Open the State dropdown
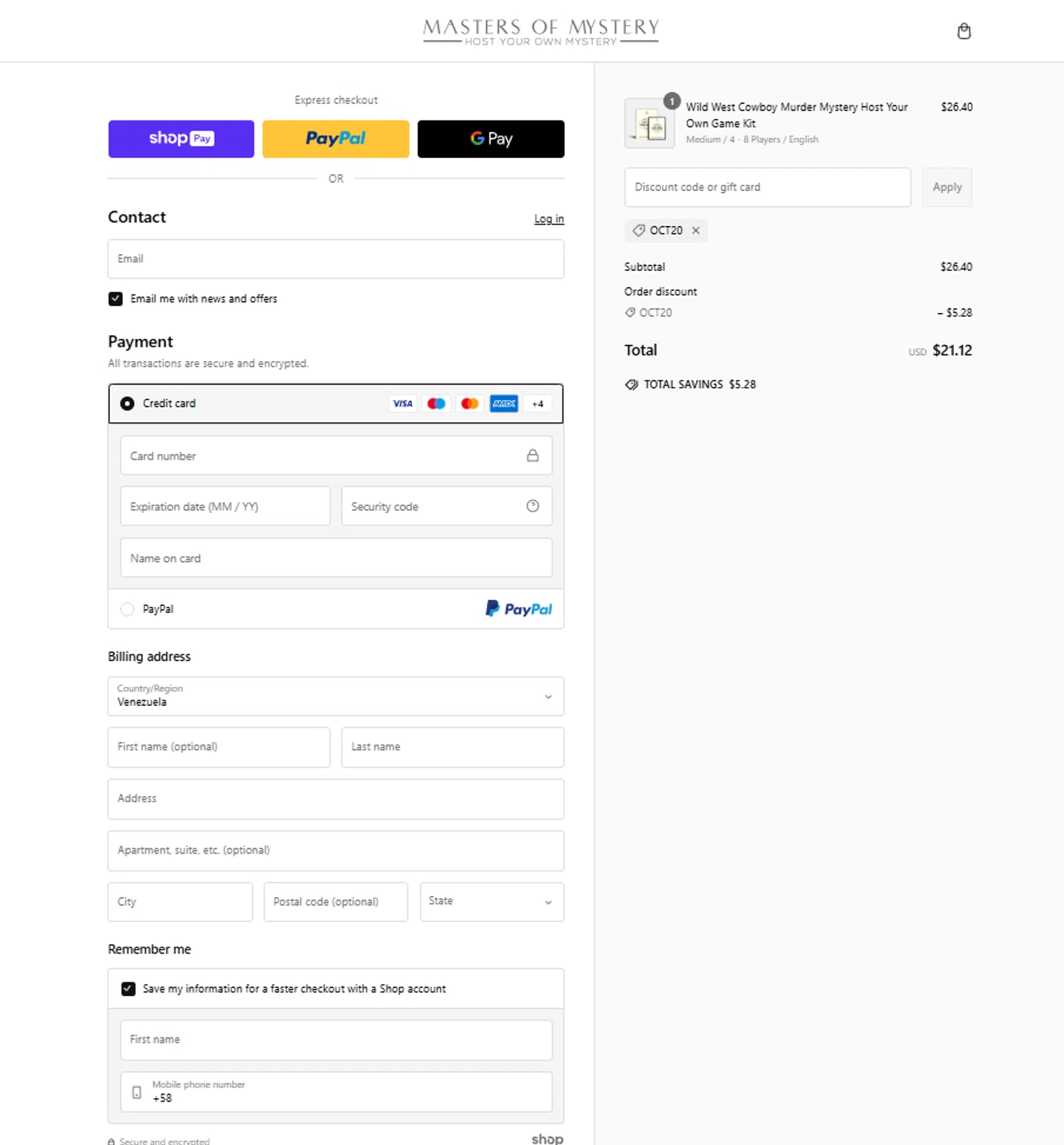The image size is (1064, 1145). tap(492, 902)
